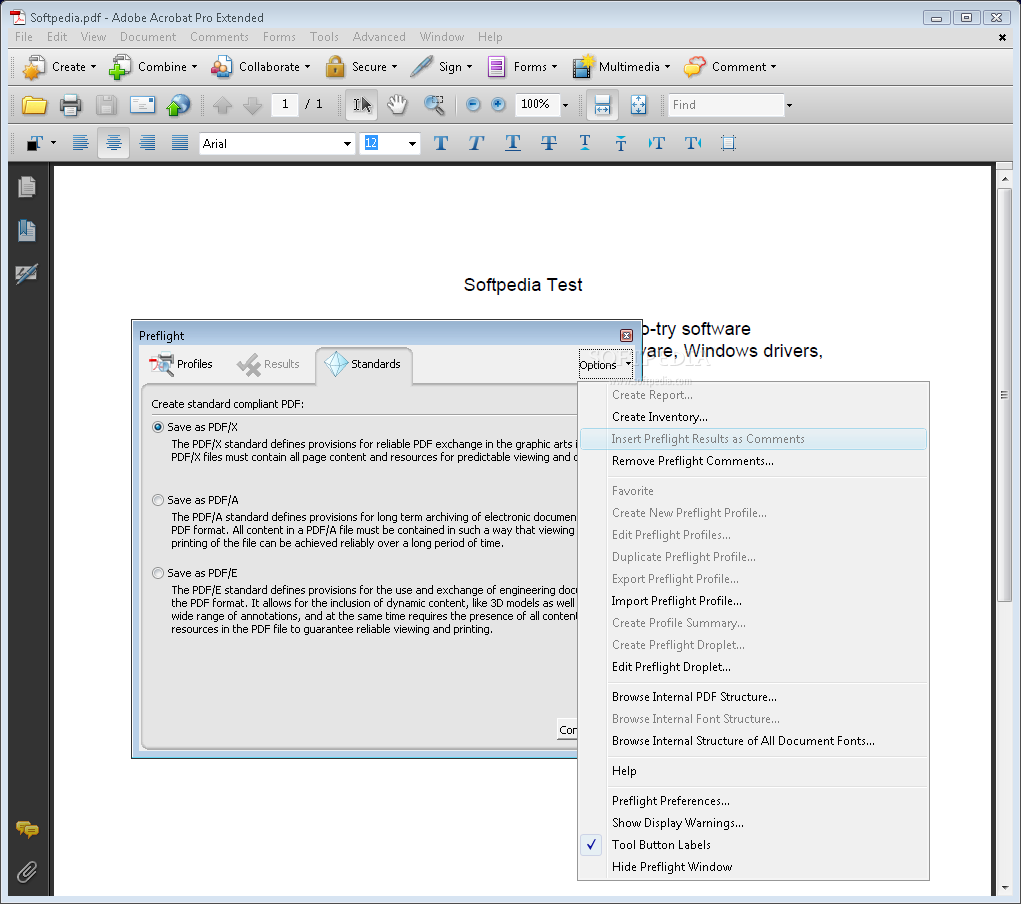
Task: Select Save as PDF/E option
Action: [x=158, y=573]
